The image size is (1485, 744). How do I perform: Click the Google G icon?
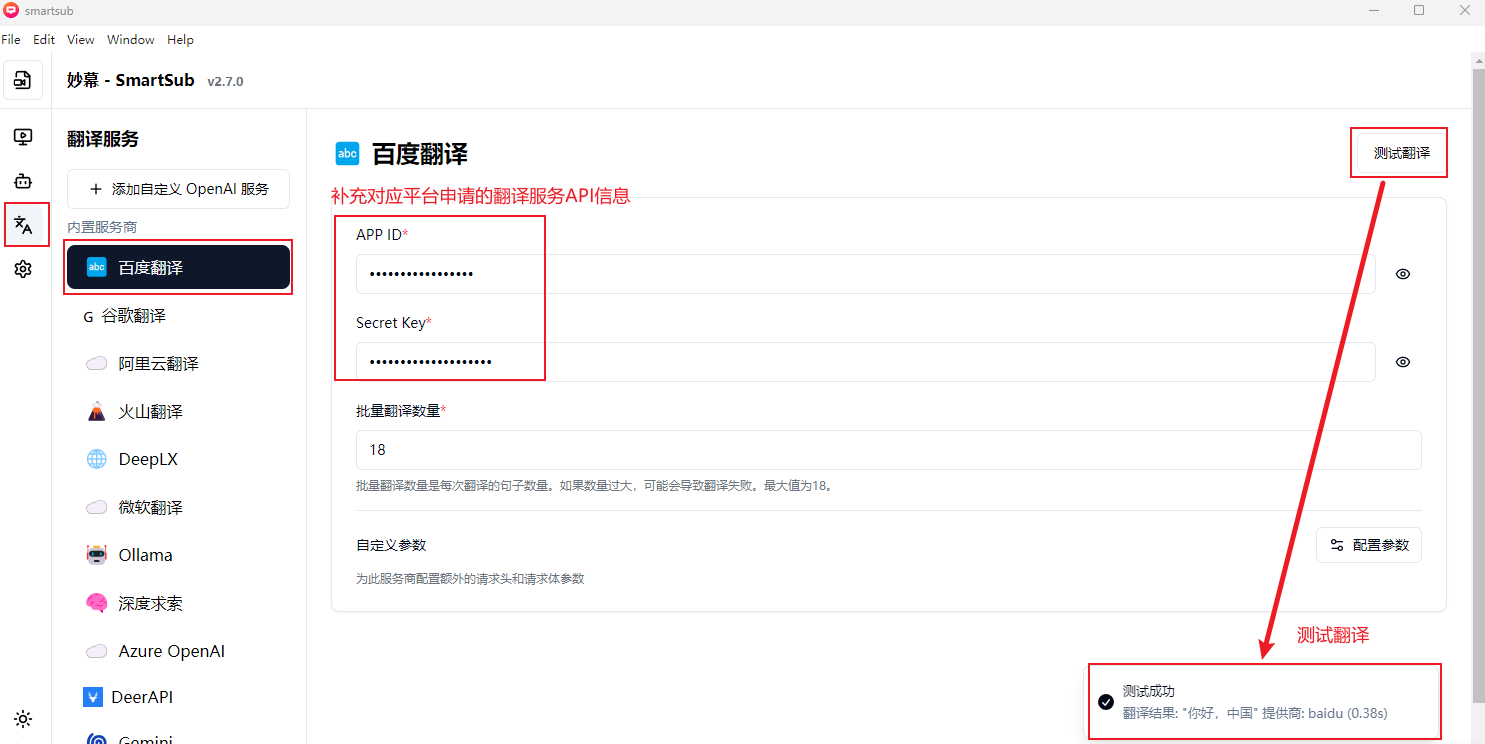click(88, 316)
